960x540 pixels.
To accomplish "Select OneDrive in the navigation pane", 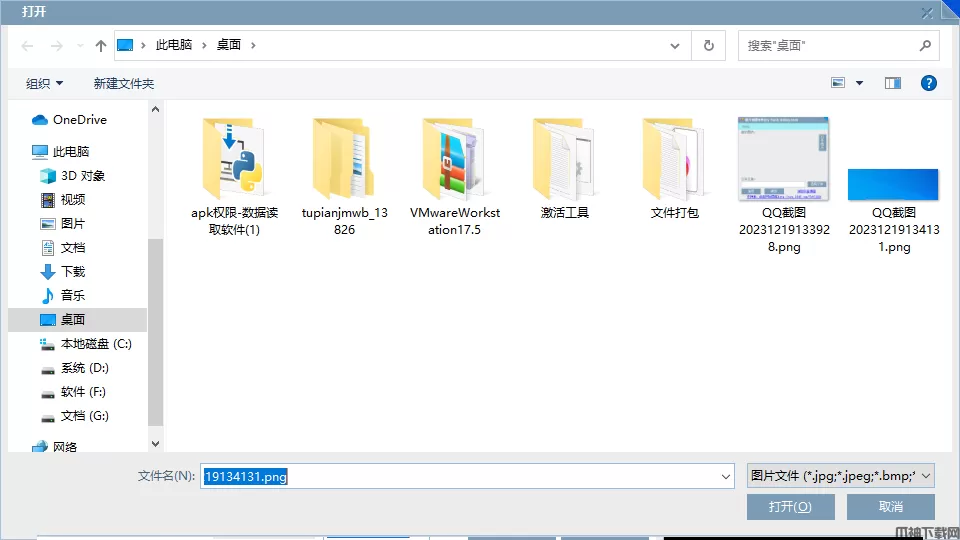I will point(69,120).
